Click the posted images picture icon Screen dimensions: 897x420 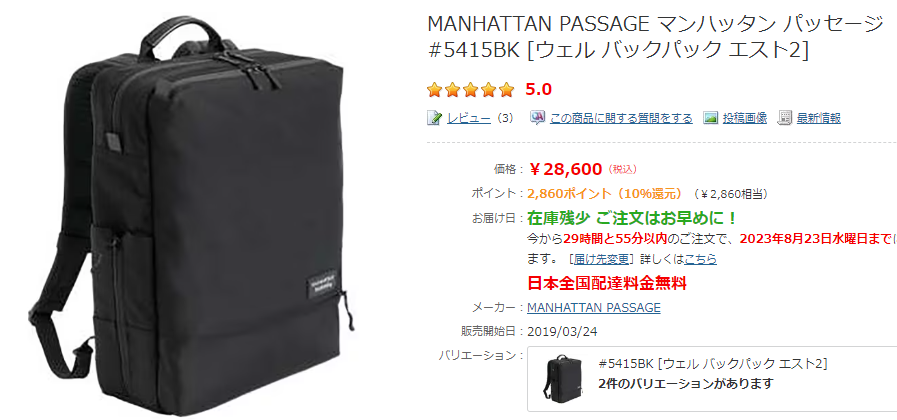coord(711,118)
